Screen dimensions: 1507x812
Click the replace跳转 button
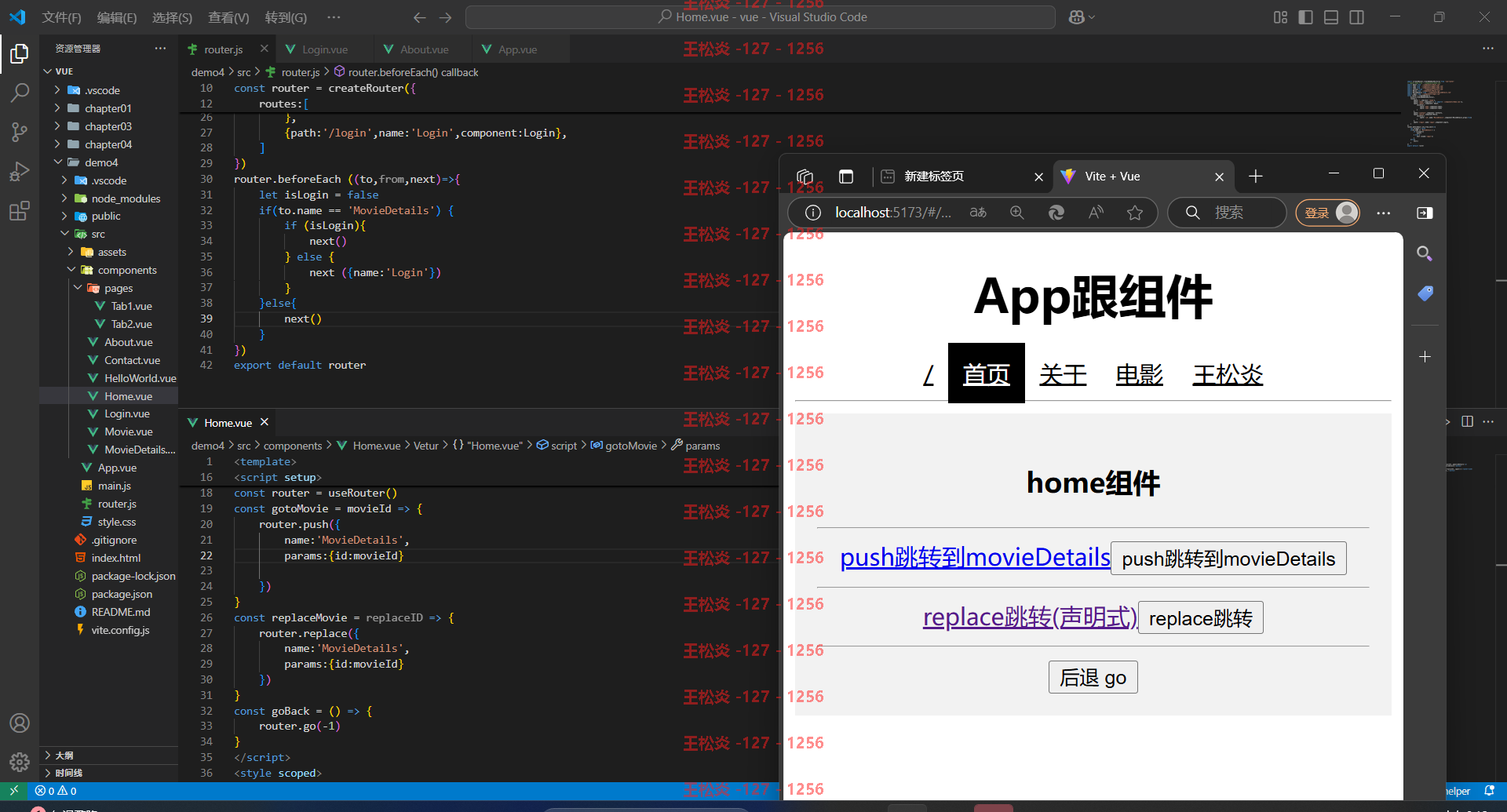[x=1201, y=618]
